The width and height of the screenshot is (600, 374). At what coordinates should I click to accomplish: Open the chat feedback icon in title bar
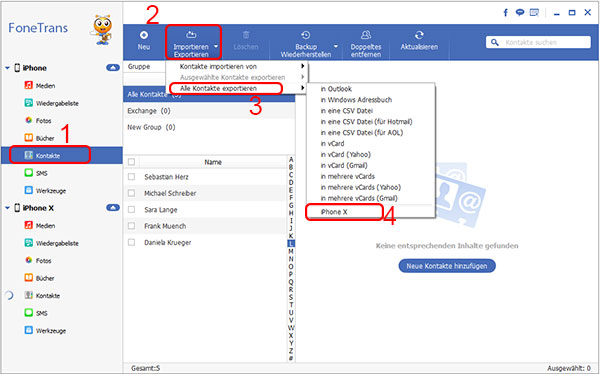coord(520,13)
